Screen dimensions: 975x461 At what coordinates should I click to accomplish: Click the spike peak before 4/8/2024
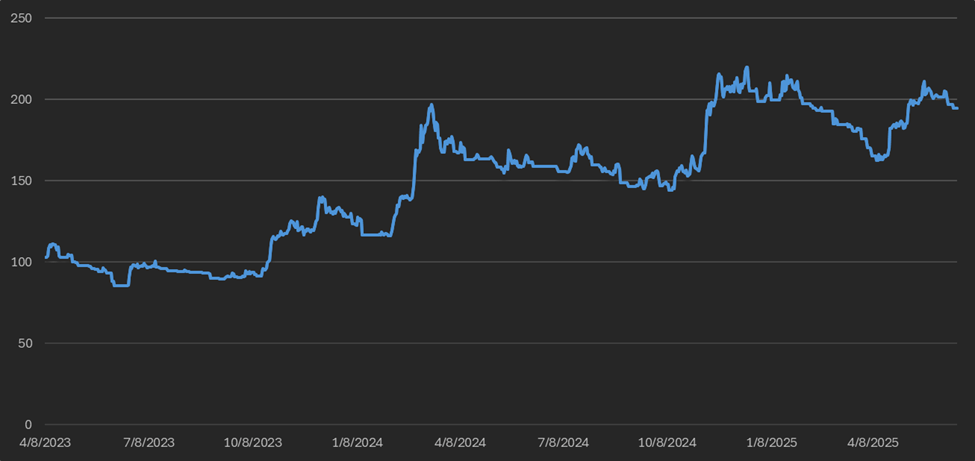[x=431, y=105]
